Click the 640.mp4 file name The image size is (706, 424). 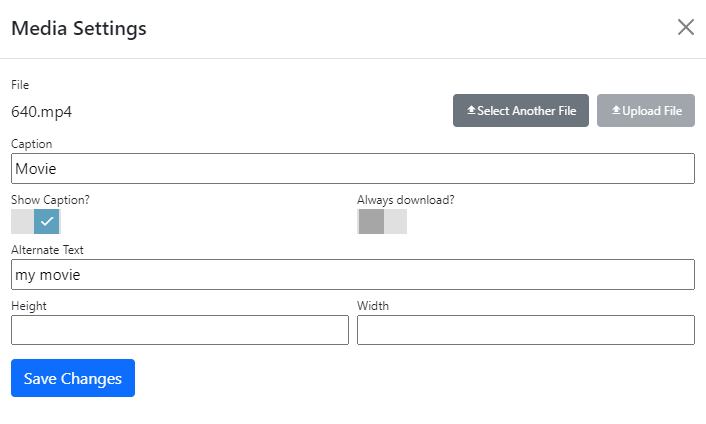[x=41, y=111]
